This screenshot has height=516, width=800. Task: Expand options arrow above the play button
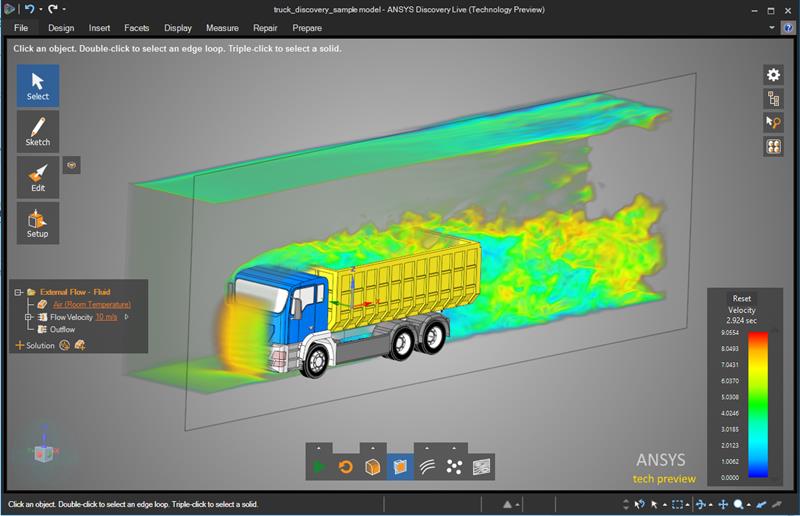(319, 448)
